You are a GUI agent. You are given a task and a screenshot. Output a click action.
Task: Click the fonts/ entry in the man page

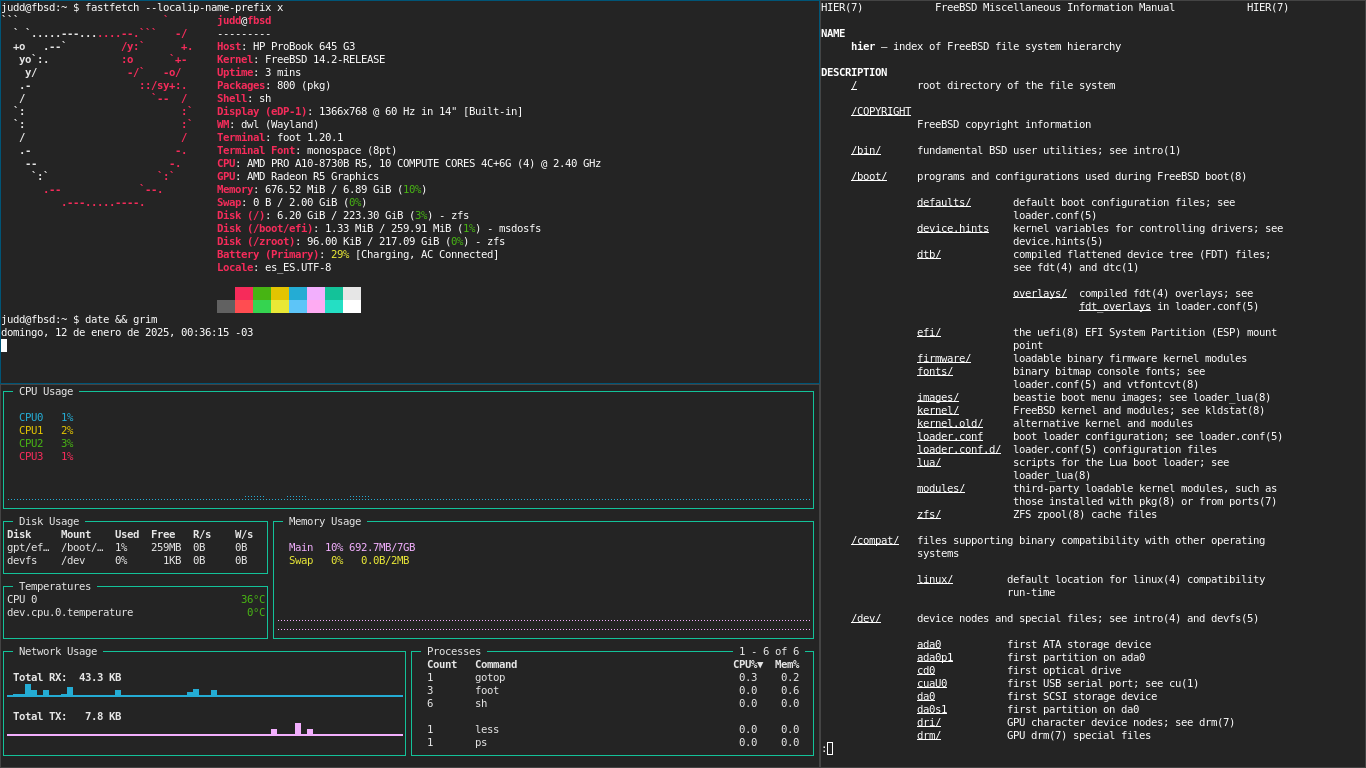click(935, 371)
